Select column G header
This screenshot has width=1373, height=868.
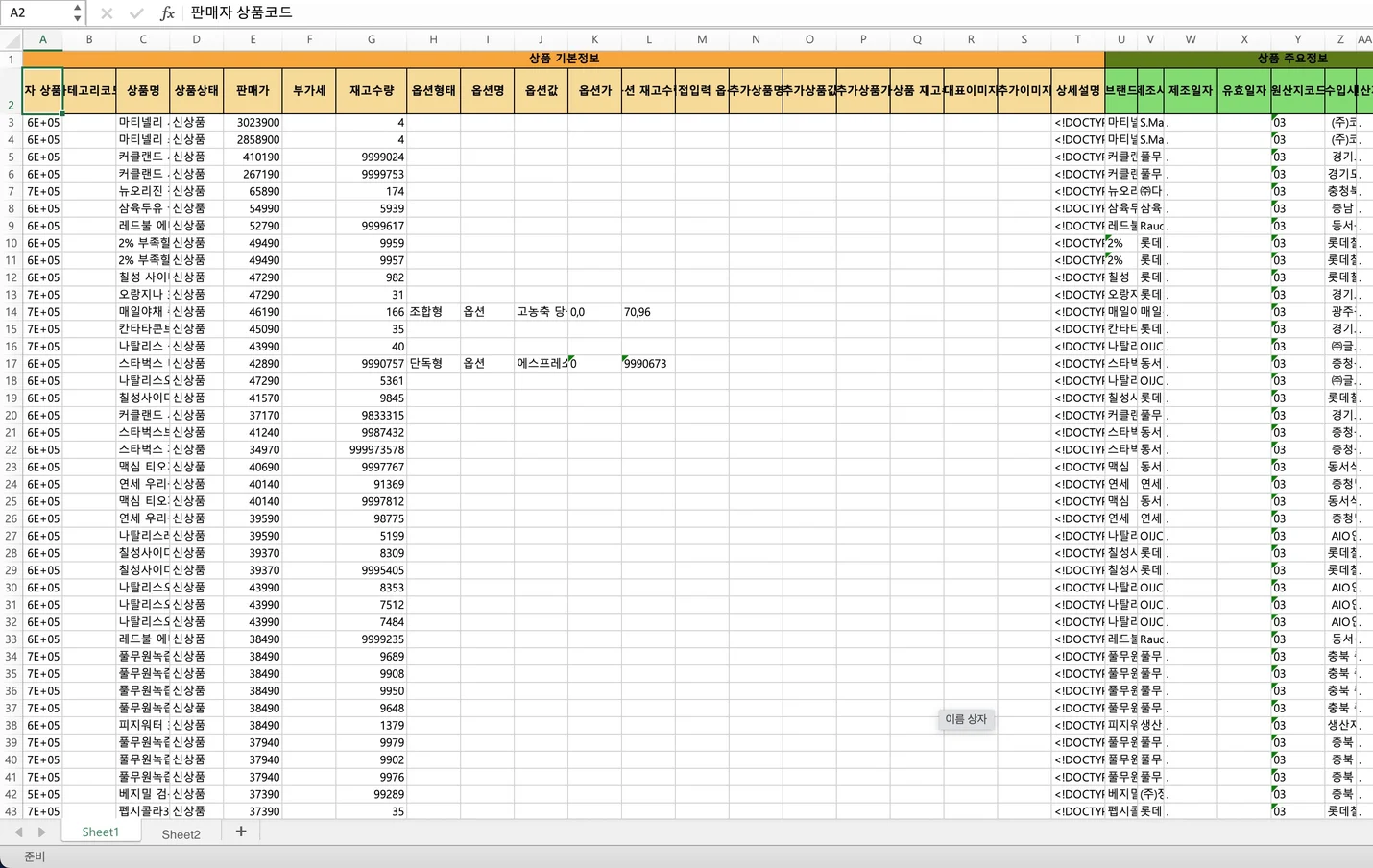(x=371, y=39)
